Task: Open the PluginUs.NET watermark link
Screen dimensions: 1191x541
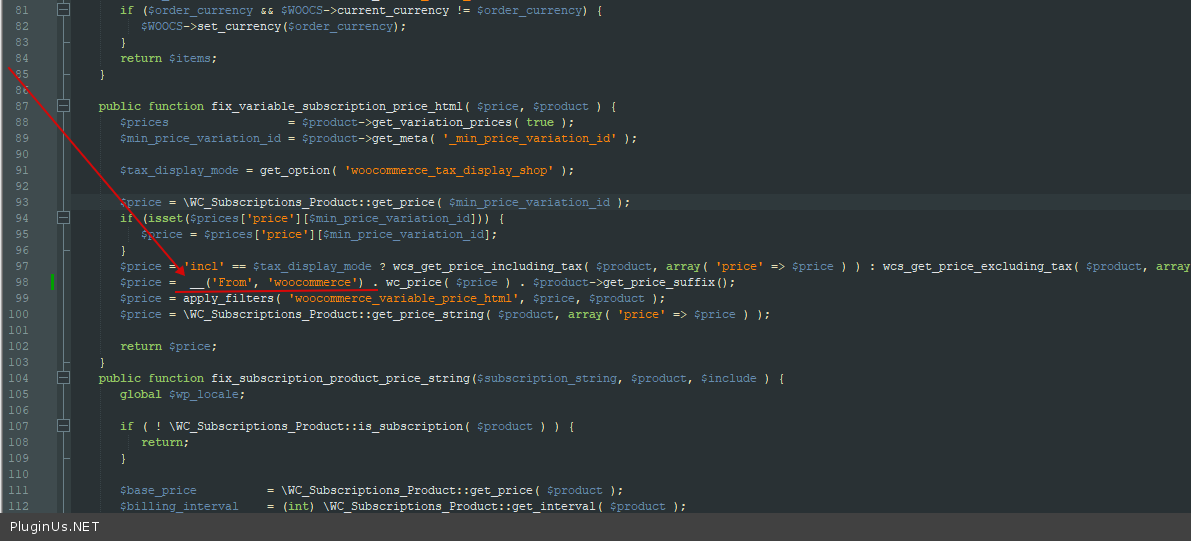Action: (x=55, y=527)
